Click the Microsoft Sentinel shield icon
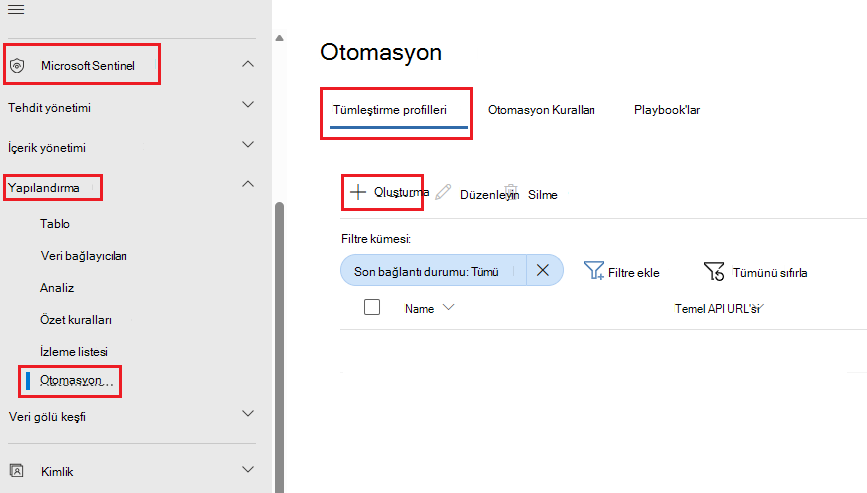 pos(18,66)
